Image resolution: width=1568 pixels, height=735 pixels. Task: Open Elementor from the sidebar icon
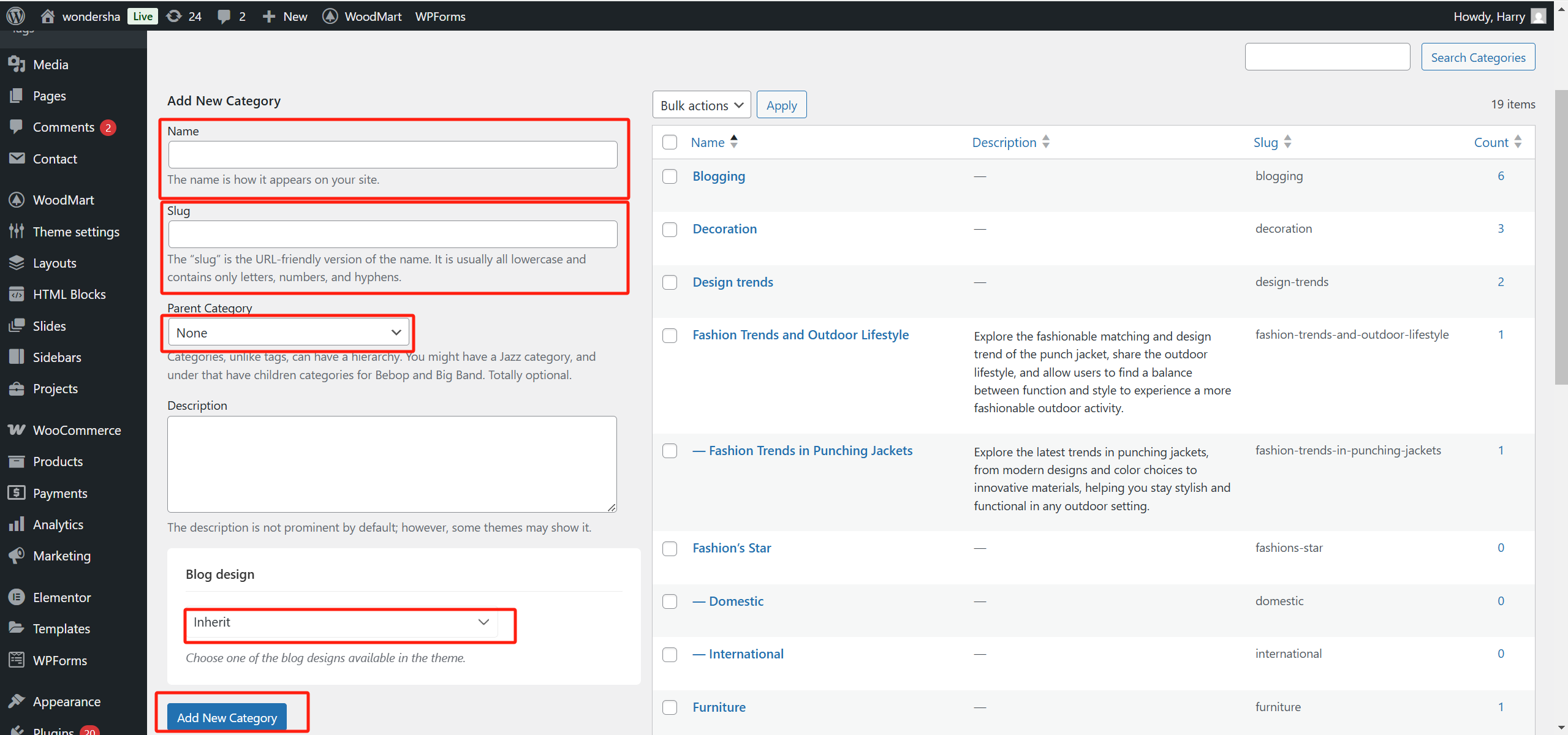tap(17, 597)
